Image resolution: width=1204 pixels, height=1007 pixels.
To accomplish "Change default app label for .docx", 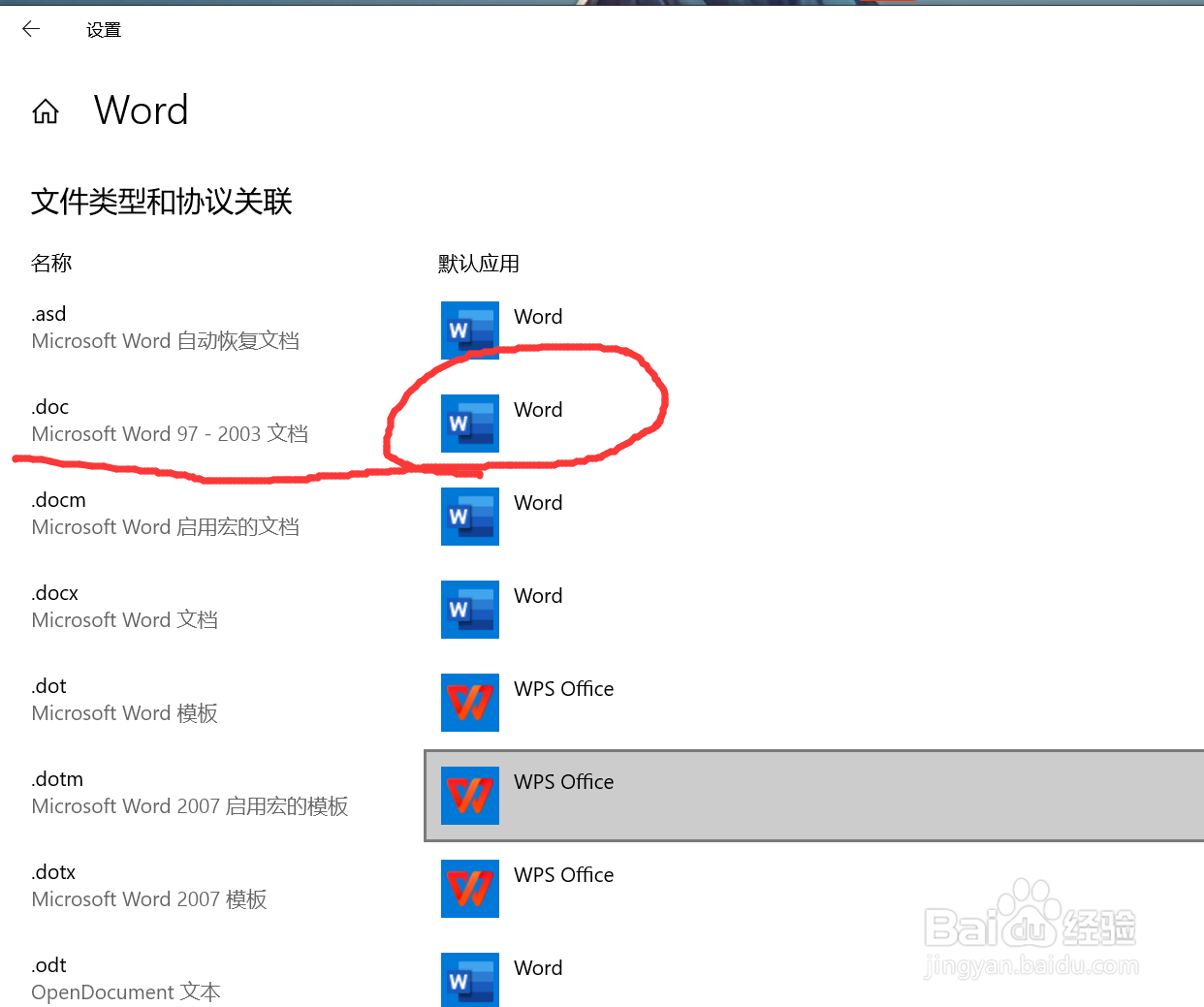I will click(x=538, y=596).
